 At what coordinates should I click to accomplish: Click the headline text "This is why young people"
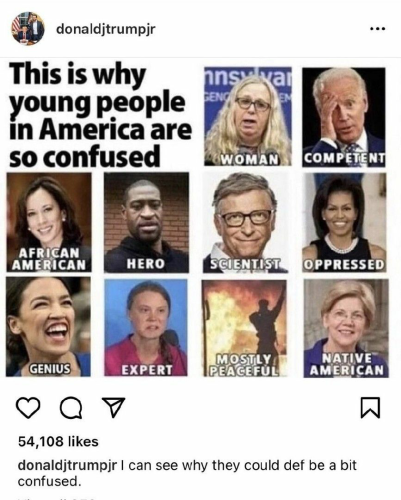point(97,88)
